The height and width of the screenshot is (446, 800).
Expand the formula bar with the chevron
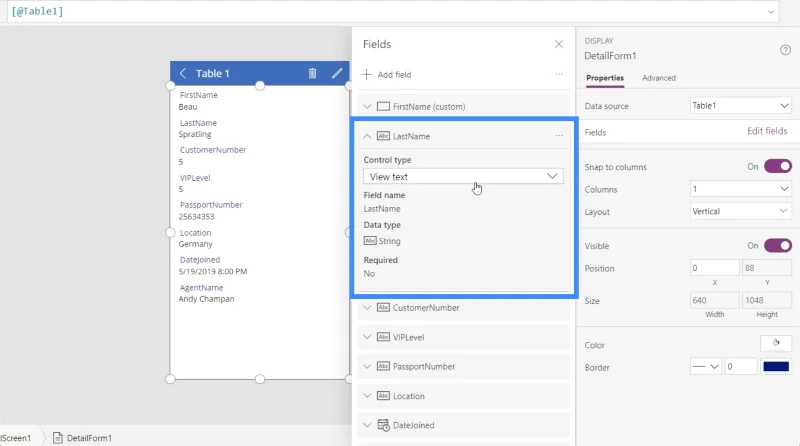771,12
